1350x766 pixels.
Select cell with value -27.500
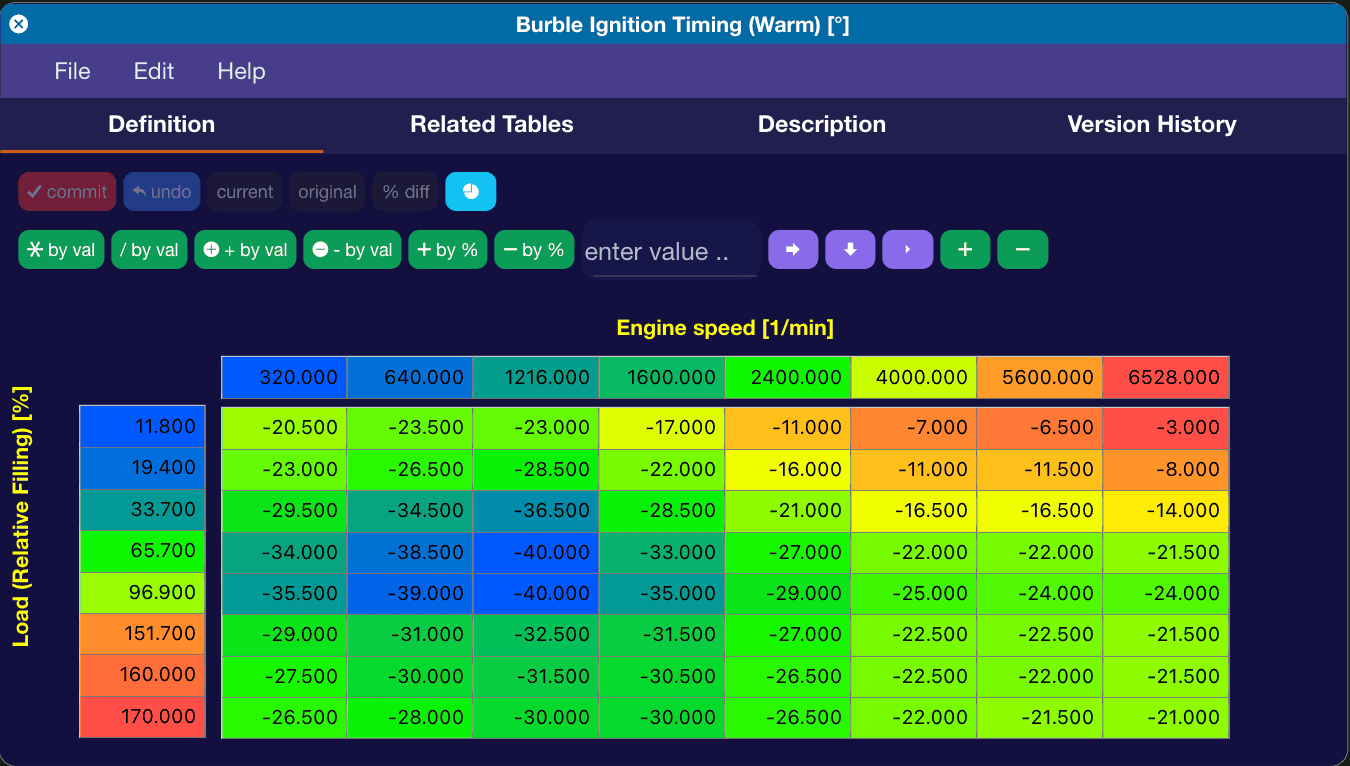284,676
